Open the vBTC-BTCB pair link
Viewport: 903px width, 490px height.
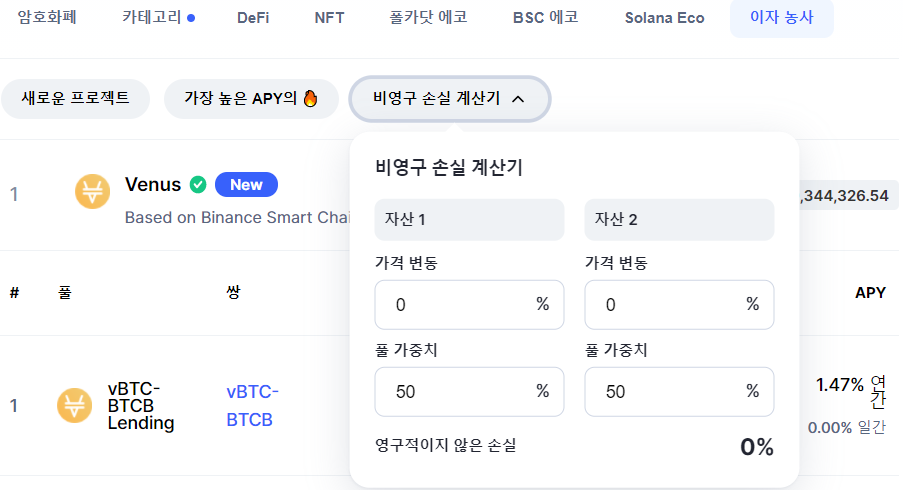click(252, 405)
